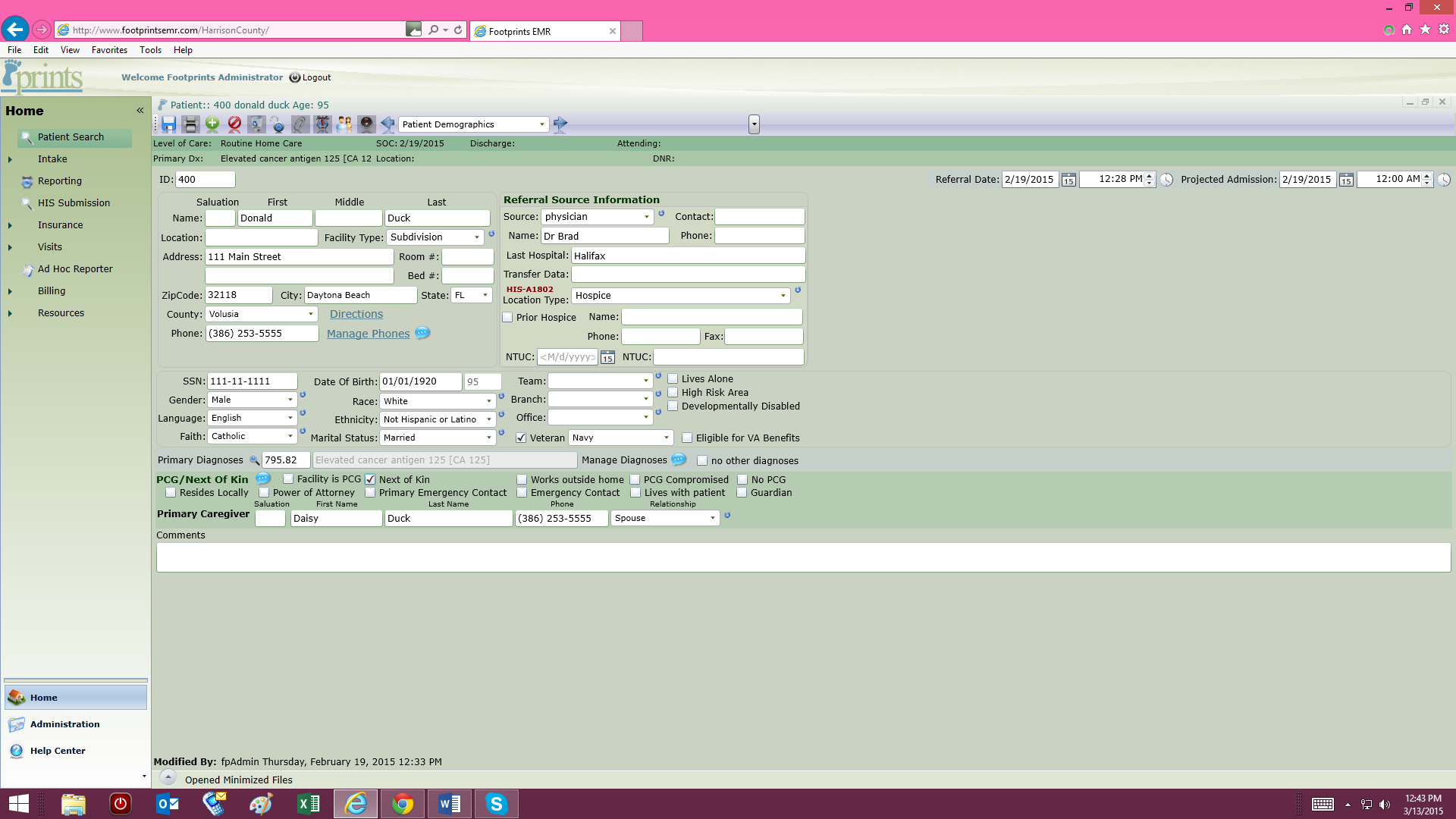Open the Patient Demographics dropdown
The width and height of the screenshot is (1456, 819).
(541, 124)
